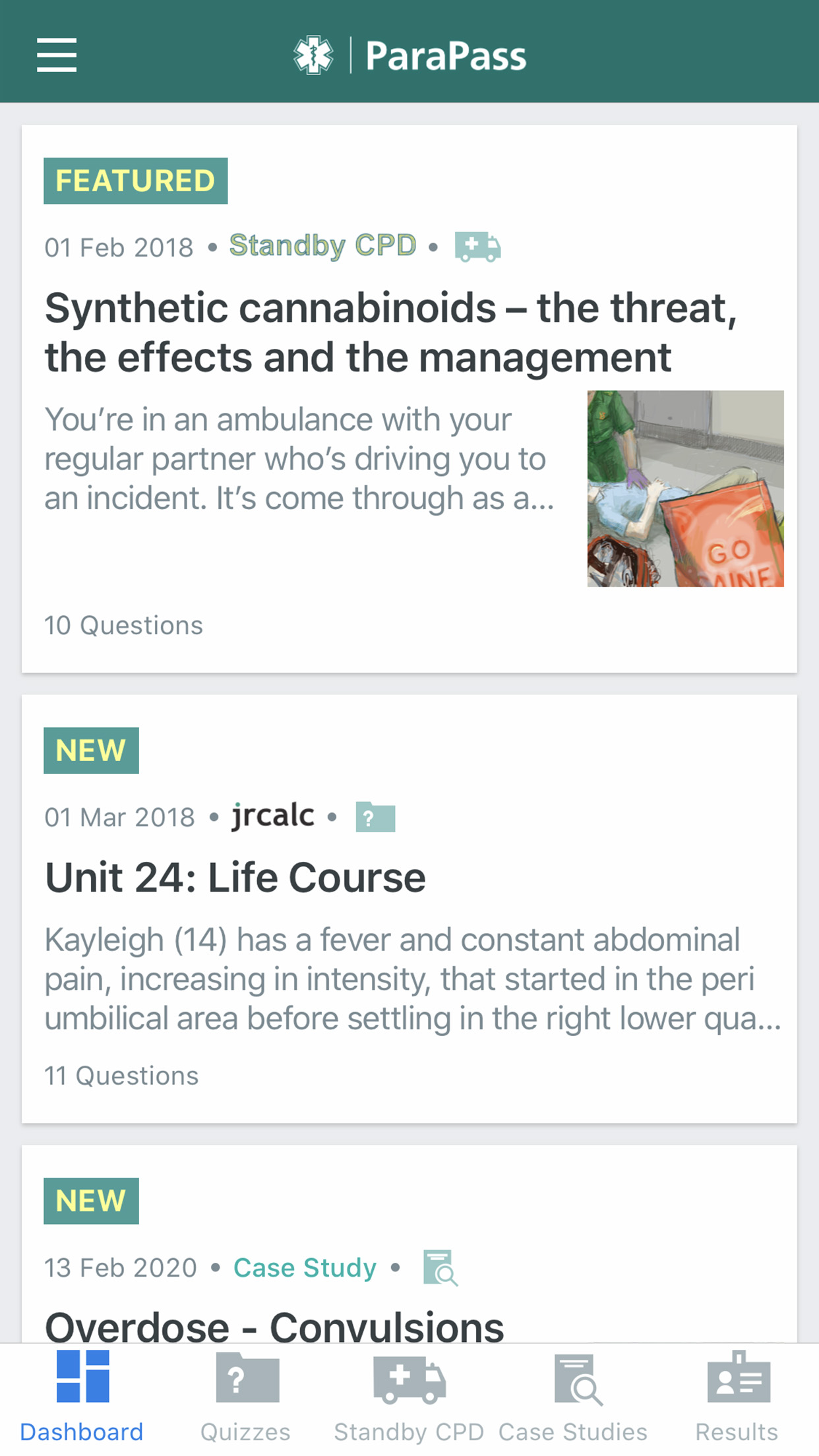Click the quiz folder icon beside jrcalc
The height and width of the screenshot is (1456, 819).
click(x=375, y=817)
